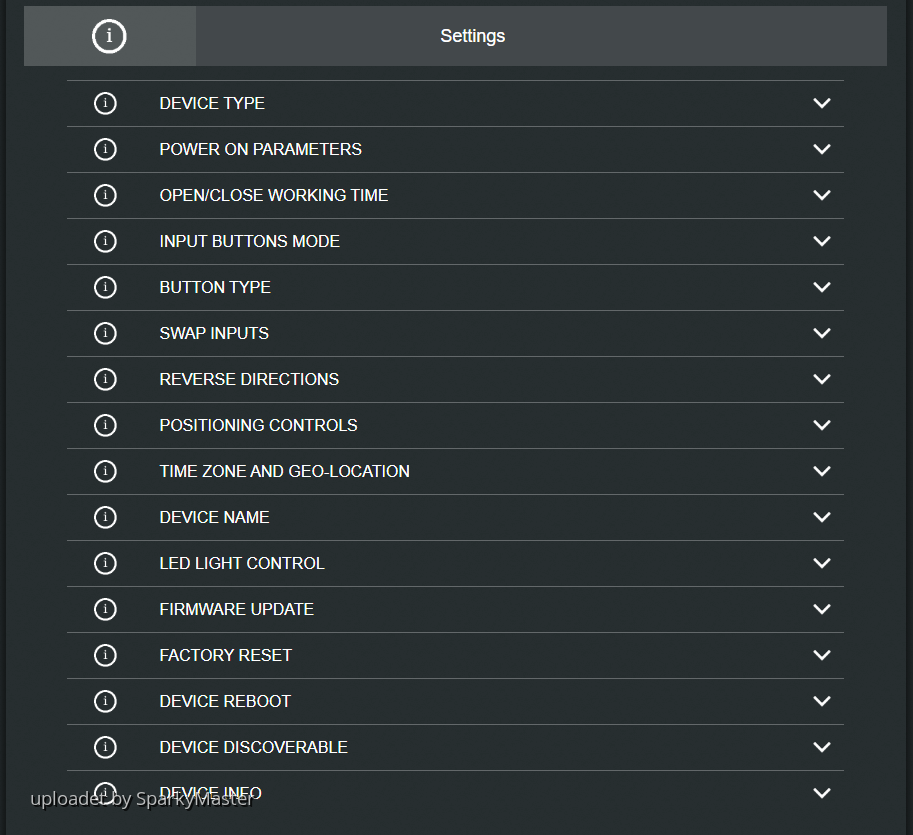Click the Firmware Update label
Viewport: 913px width, 835px height.
coord(236,609)
